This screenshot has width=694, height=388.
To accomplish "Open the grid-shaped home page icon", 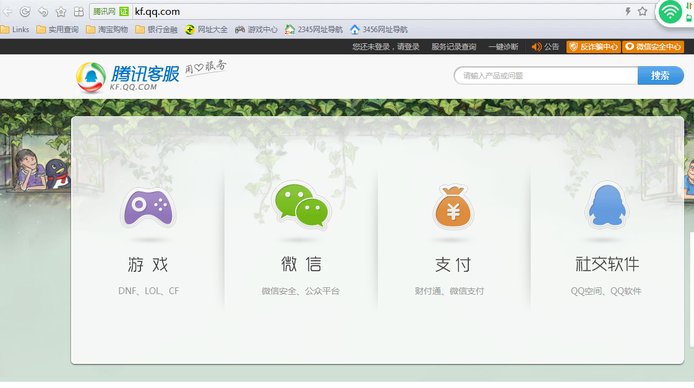I will click(x=79, y=12).
